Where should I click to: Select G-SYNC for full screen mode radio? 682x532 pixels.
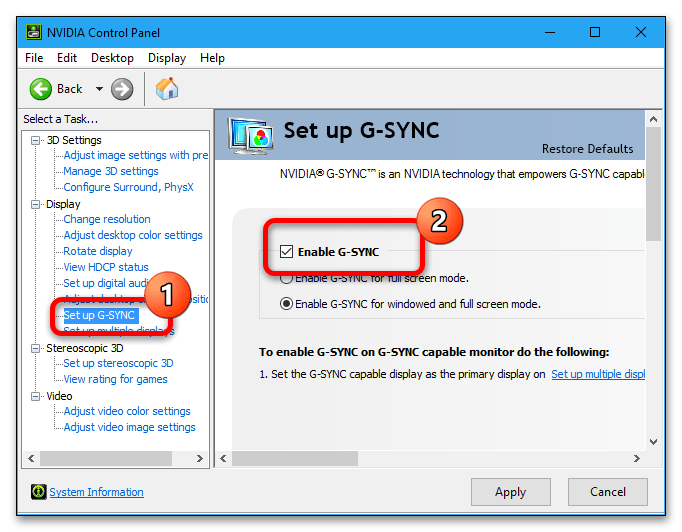pyautogui.click(x=286, y=278)
